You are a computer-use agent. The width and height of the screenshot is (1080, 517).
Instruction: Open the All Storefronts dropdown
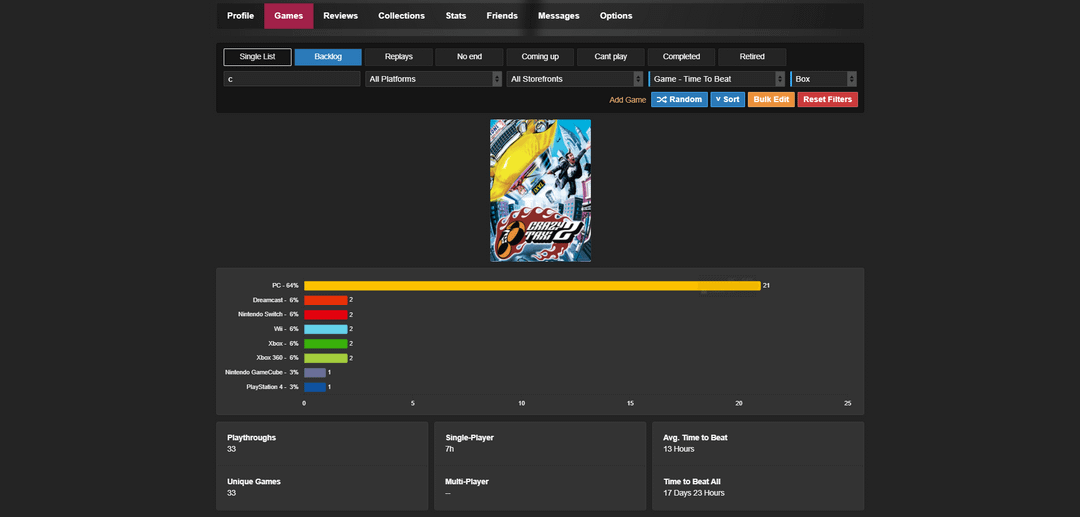tap(575, 79)
